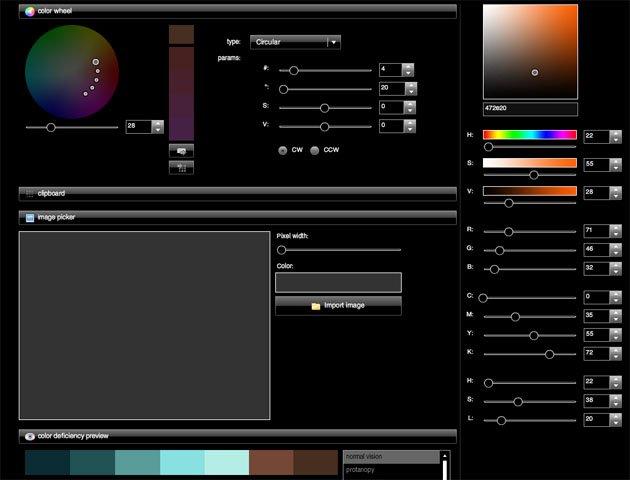The height and width of the screenshot is (480, 630).
Task: Click the clipboard panel icon
Action: point(30,193)
